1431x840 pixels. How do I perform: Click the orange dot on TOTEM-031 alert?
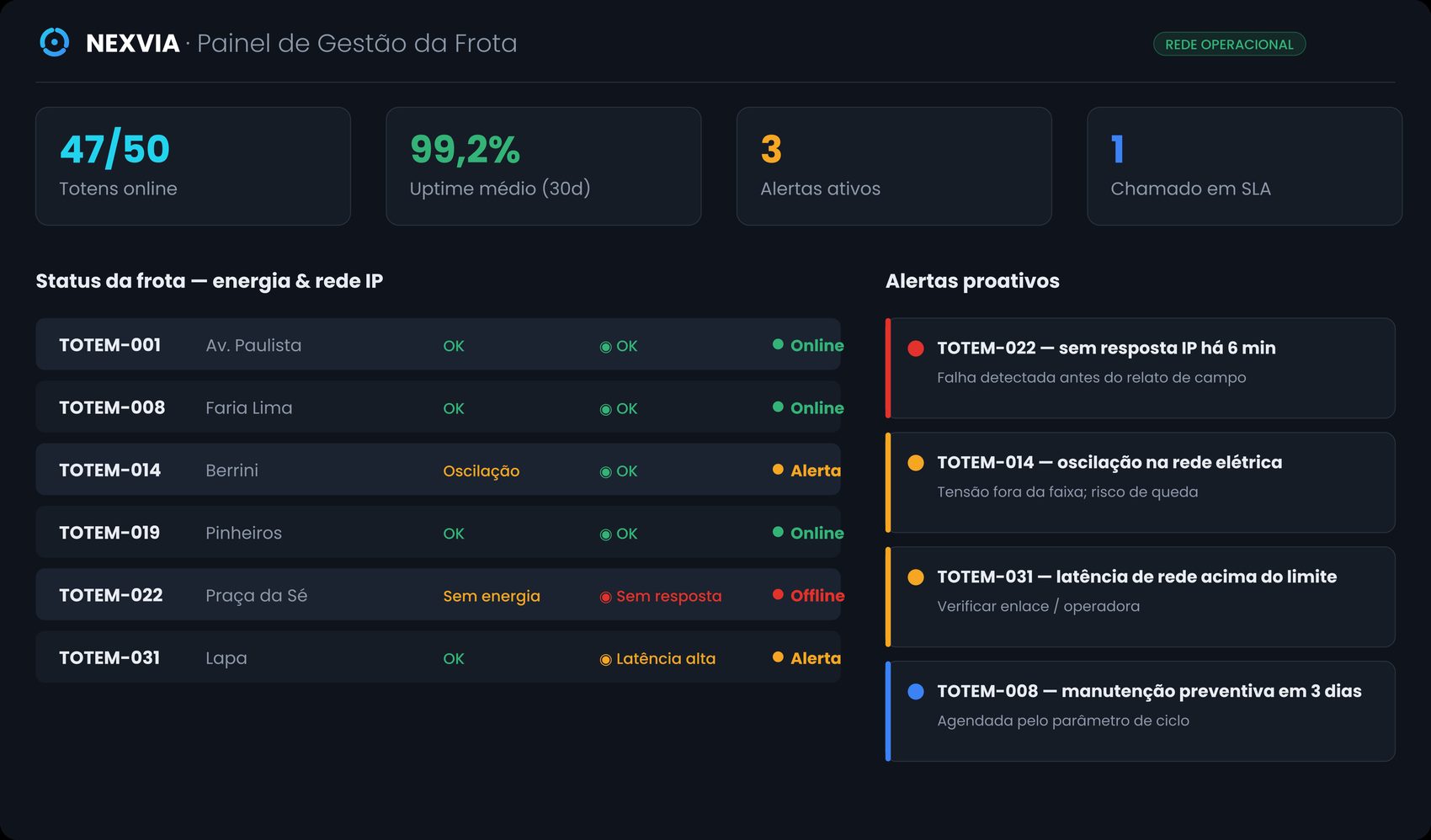click(x=916, y=577)
